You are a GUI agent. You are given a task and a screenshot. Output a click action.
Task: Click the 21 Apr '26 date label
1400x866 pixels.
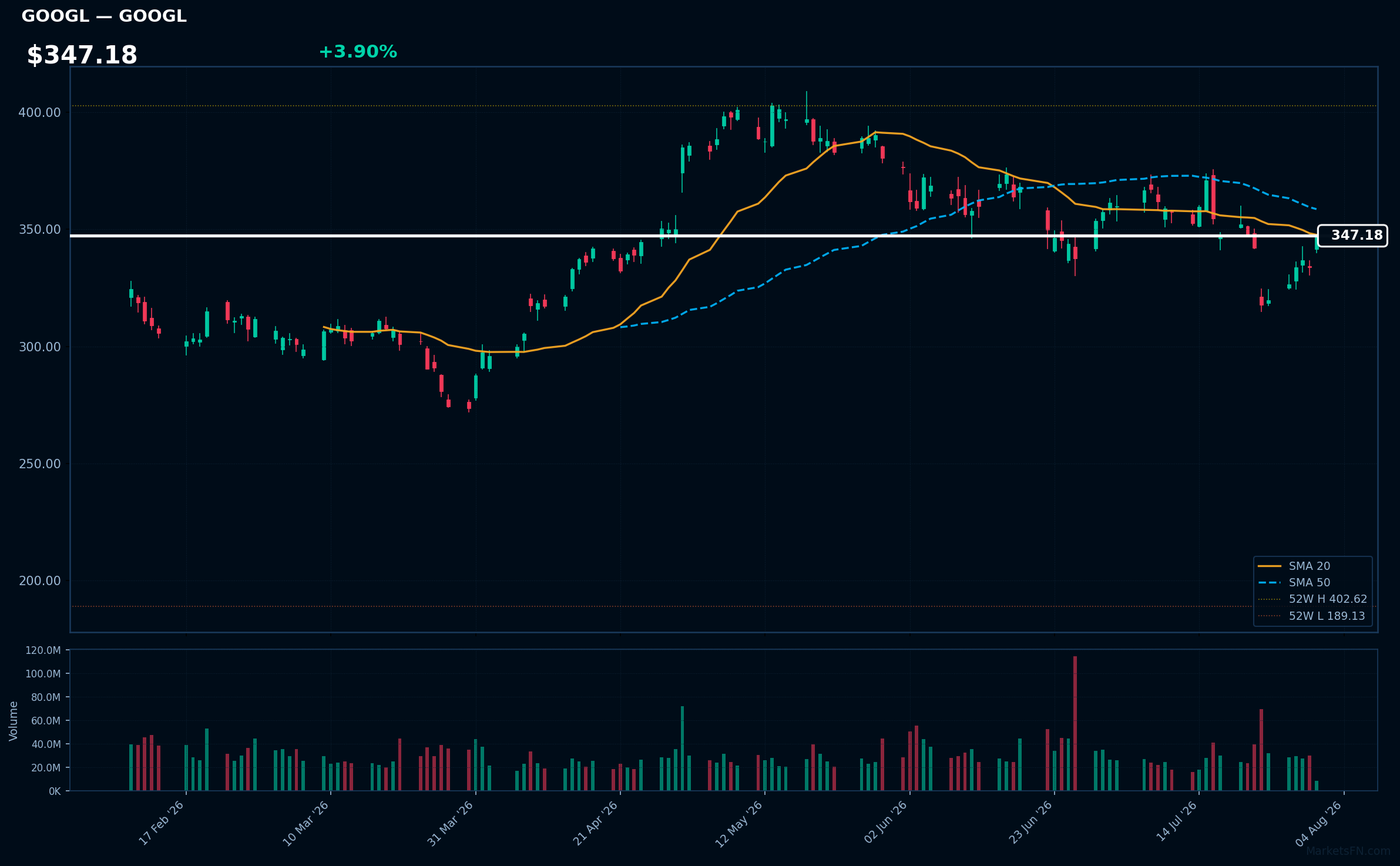coord(595,823)
